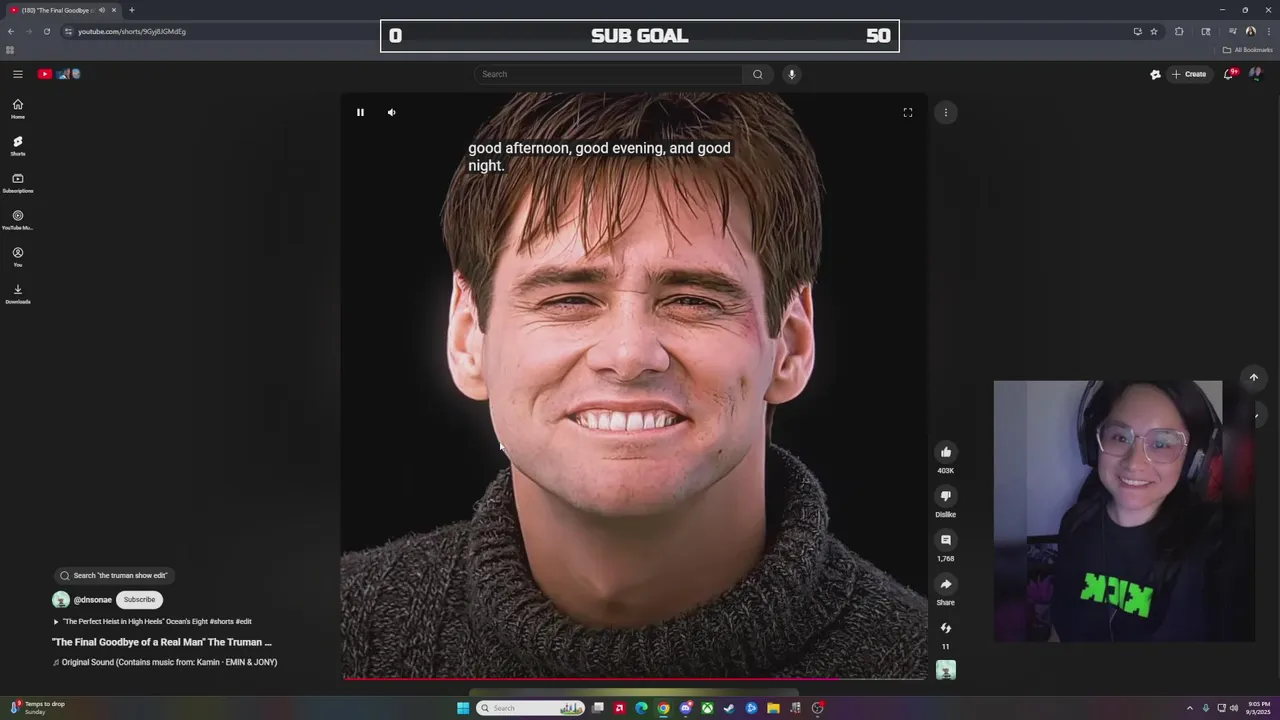Open the @dnsonae channel link
This screenshot has width=1280, height=720.
(x=92, y=600)
